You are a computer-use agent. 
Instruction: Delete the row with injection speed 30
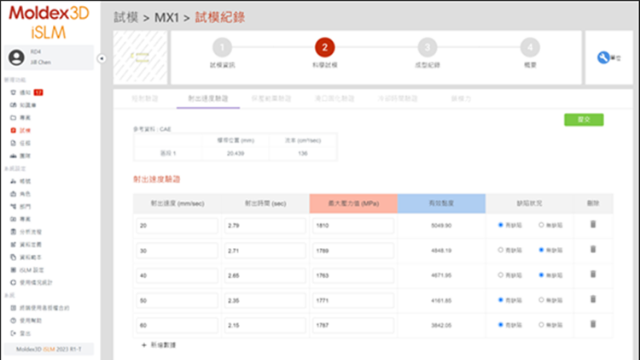[593, 249]
